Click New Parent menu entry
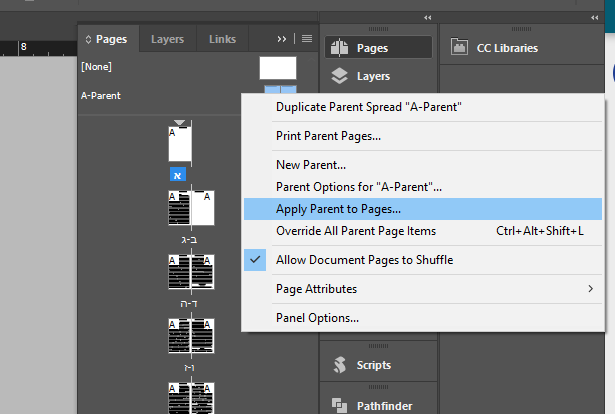Viewport: 615px width, 414px height. coord(311,165)
